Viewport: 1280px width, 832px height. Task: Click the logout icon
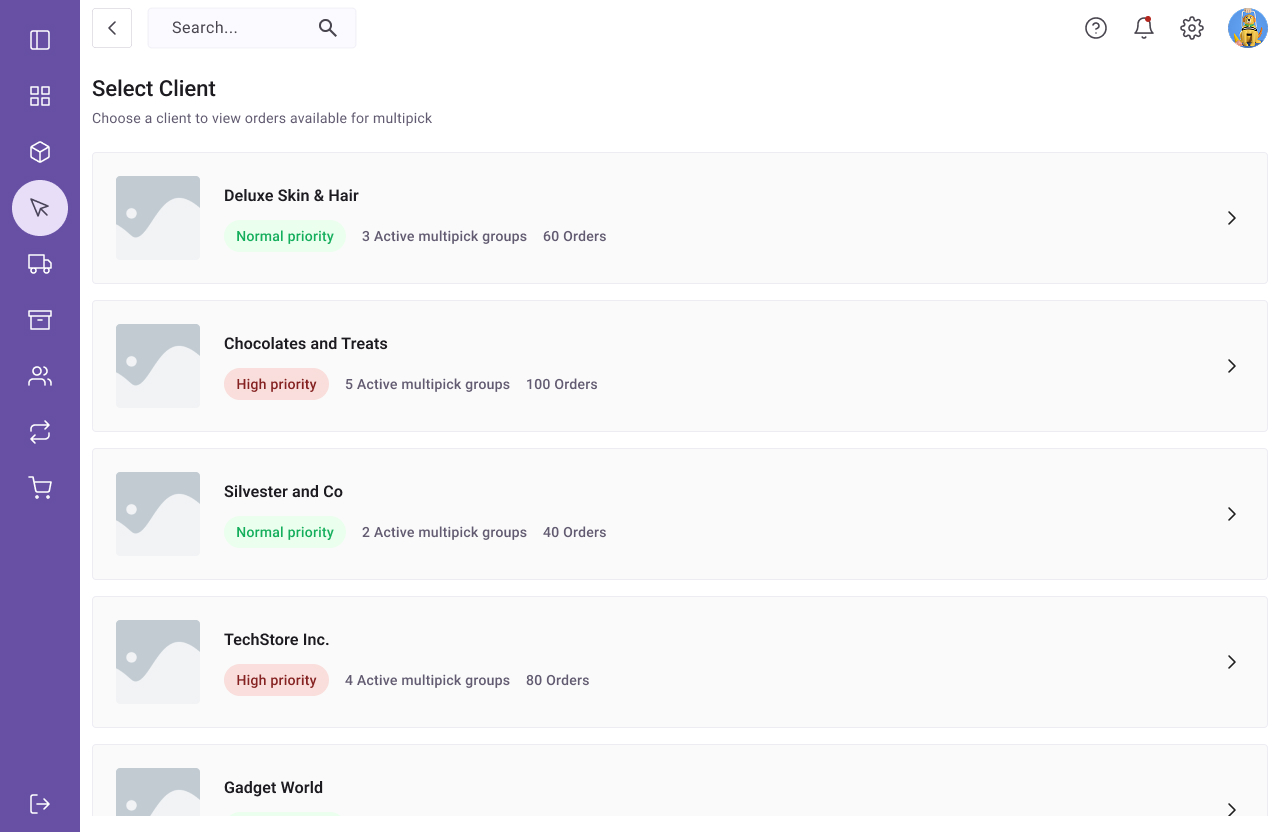pyautogui.click(x=40, y=804)
